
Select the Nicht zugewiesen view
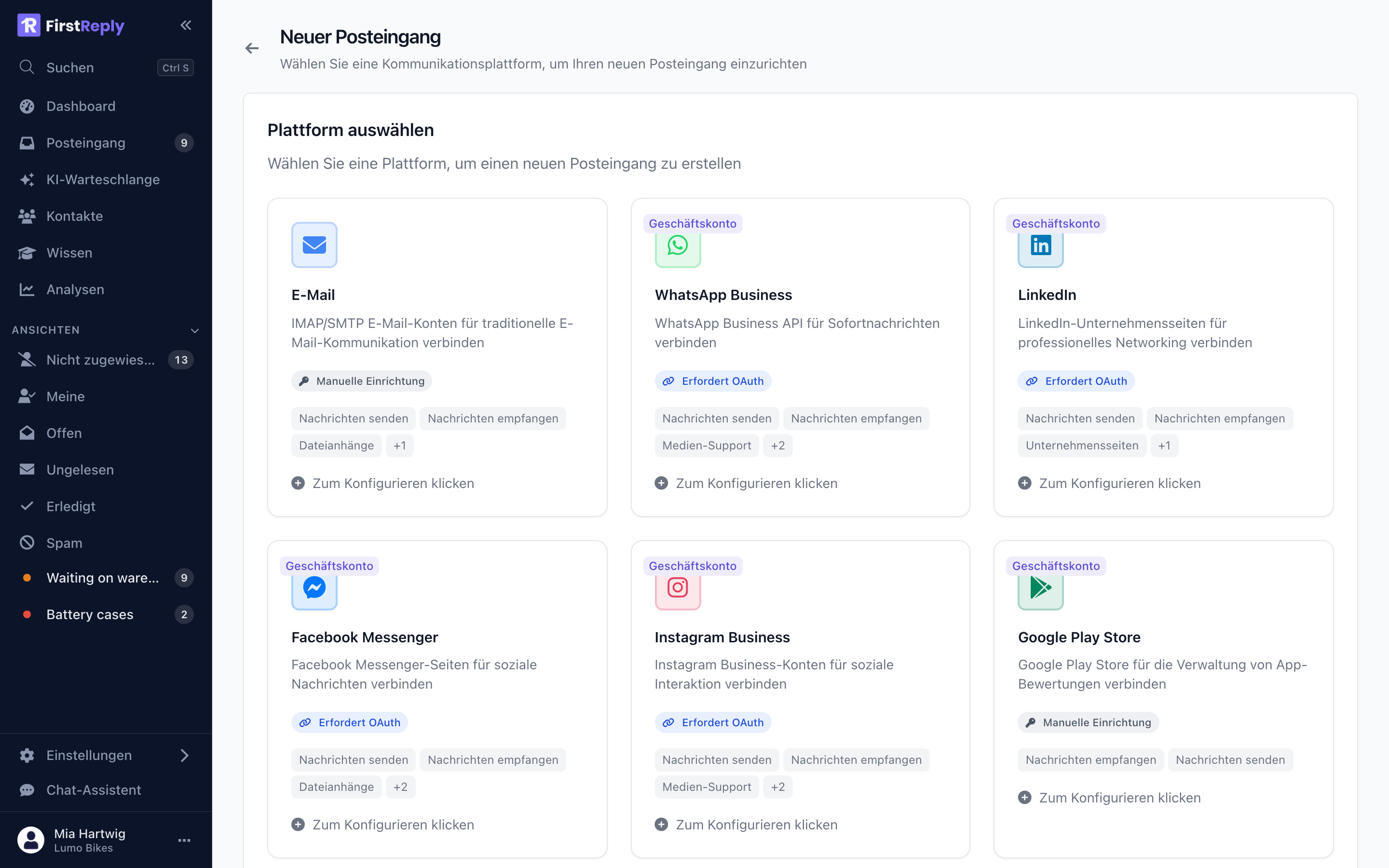[106, 360]
